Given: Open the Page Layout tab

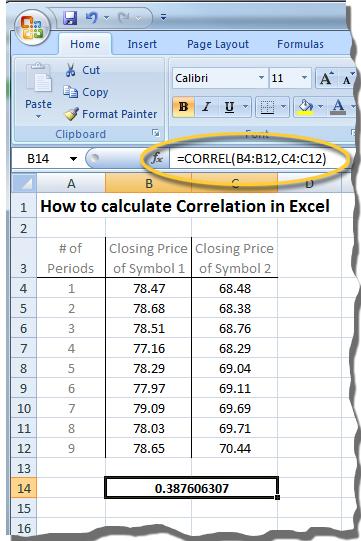Looking at the screenshot, I should click(x=218, y=44).
